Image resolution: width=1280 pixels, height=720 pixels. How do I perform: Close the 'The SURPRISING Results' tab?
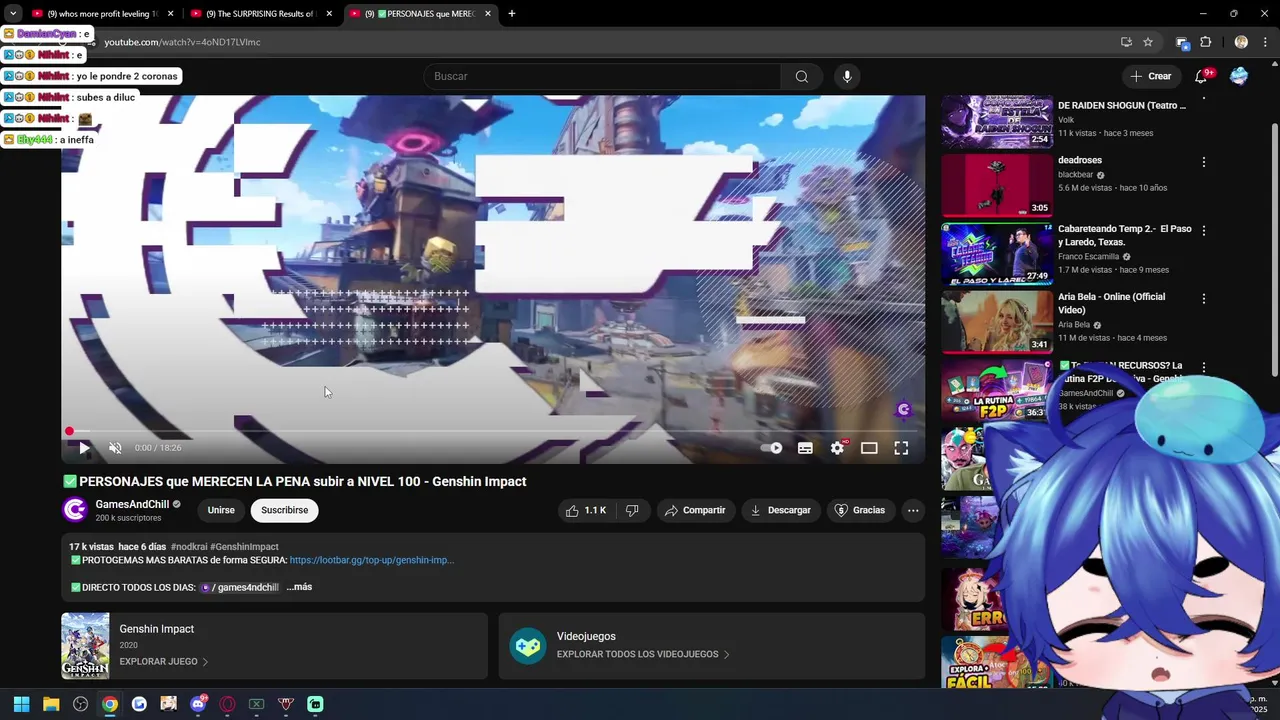click(x=329, y=14)
